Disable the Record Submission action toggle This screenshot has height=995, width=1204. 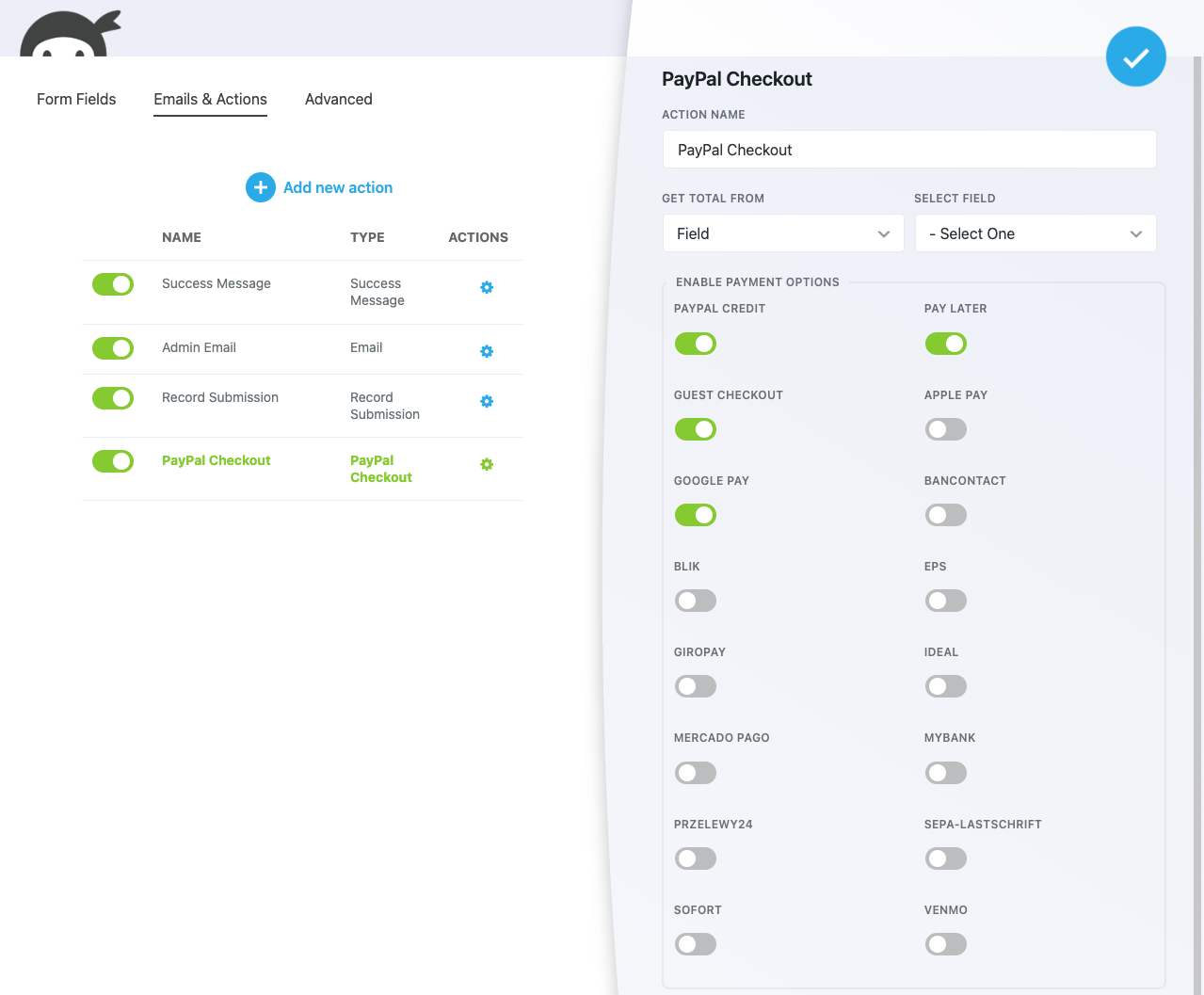[113, 398]
